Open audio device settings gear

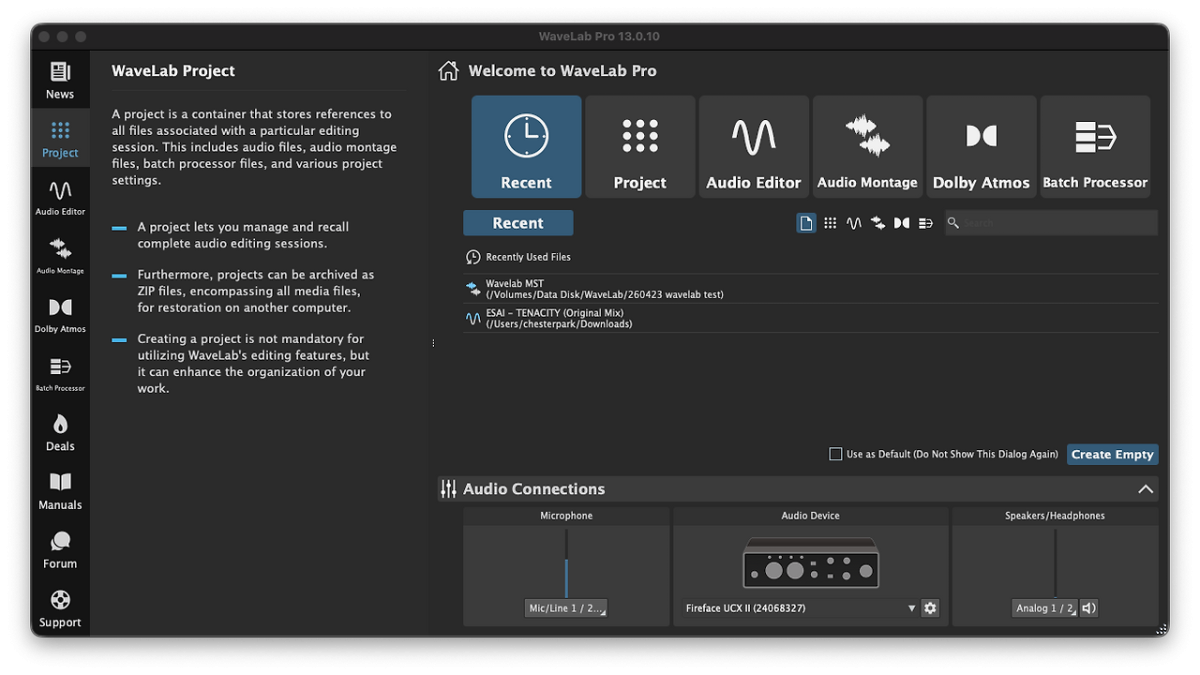(x=930, y=608)
